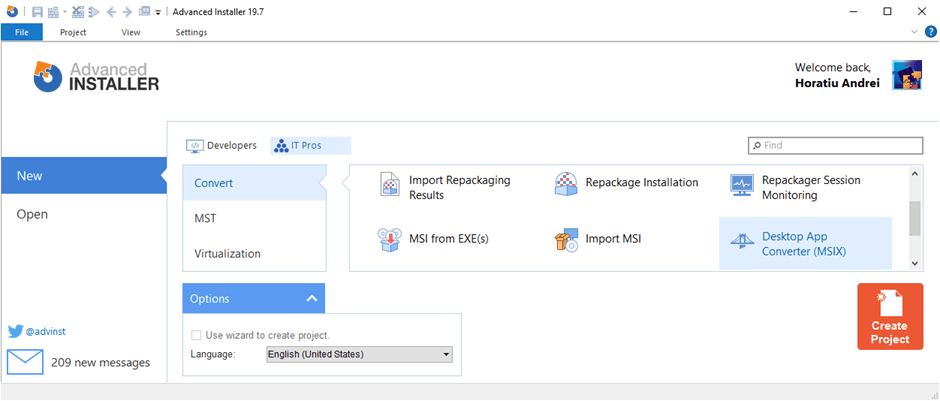Click the Twitter bird icon
Screen dimensions: 940x401
(x=15, y=331)
